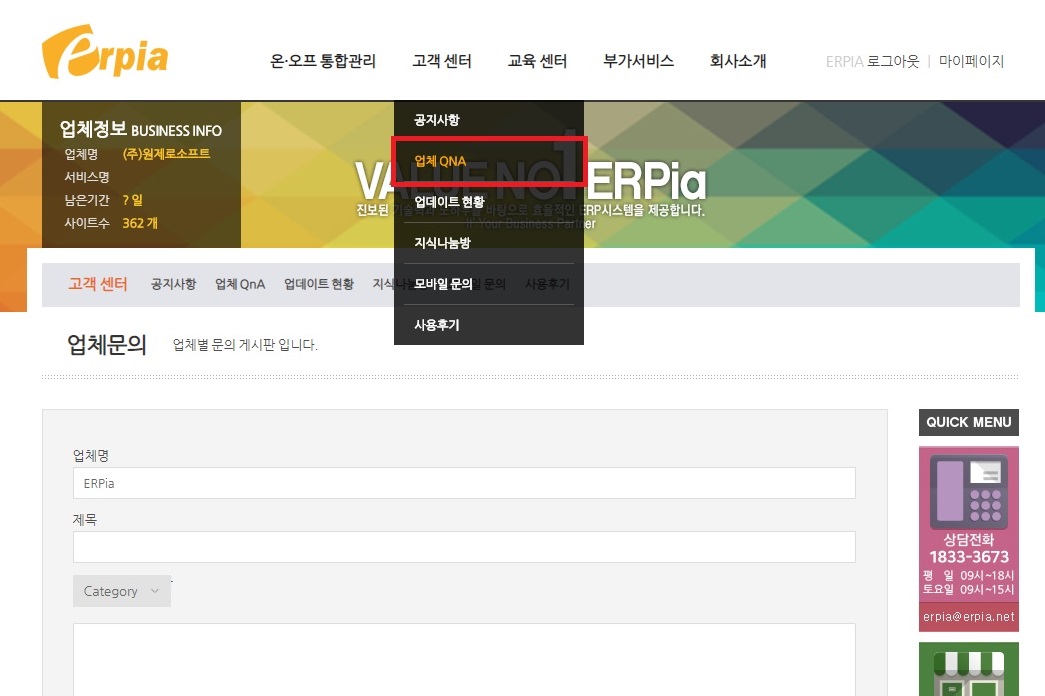The width and height of the screenshot is (1045, 696).
Task: Open 온·오프 통합관리 main menu
Action: (x=323, y=61)
